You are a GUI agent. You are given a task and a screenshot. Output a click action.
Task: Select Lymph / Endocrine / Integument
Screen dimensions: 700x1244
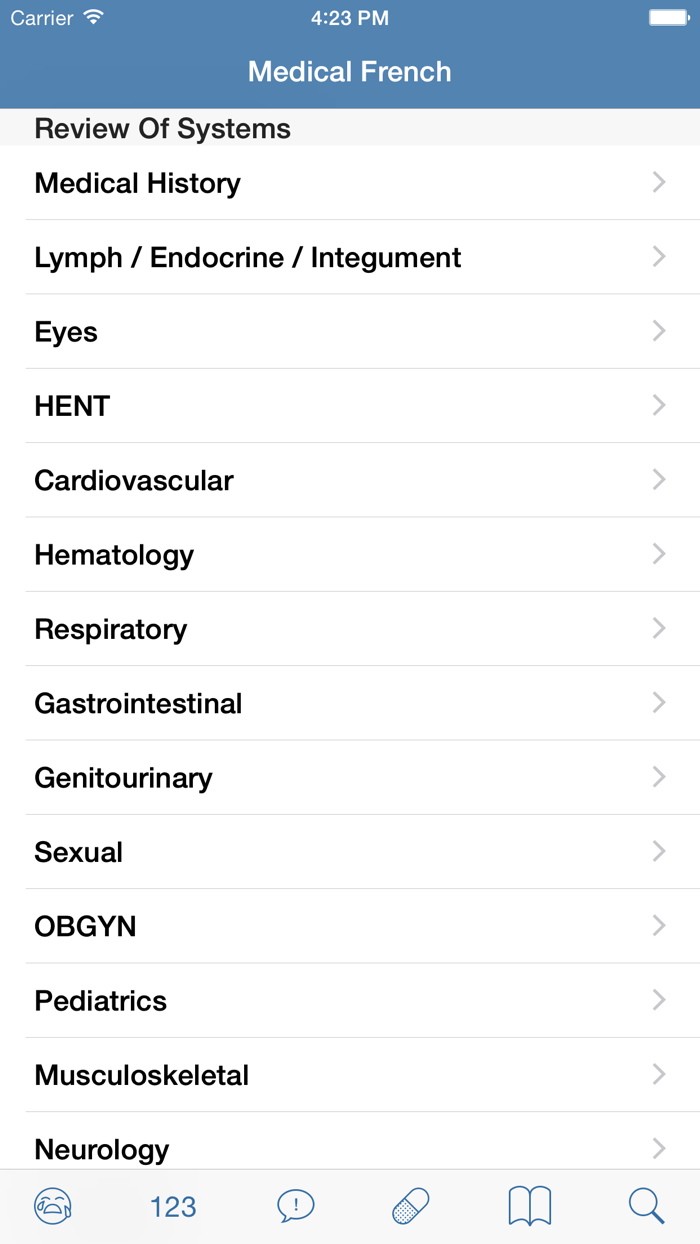point(247,257)
